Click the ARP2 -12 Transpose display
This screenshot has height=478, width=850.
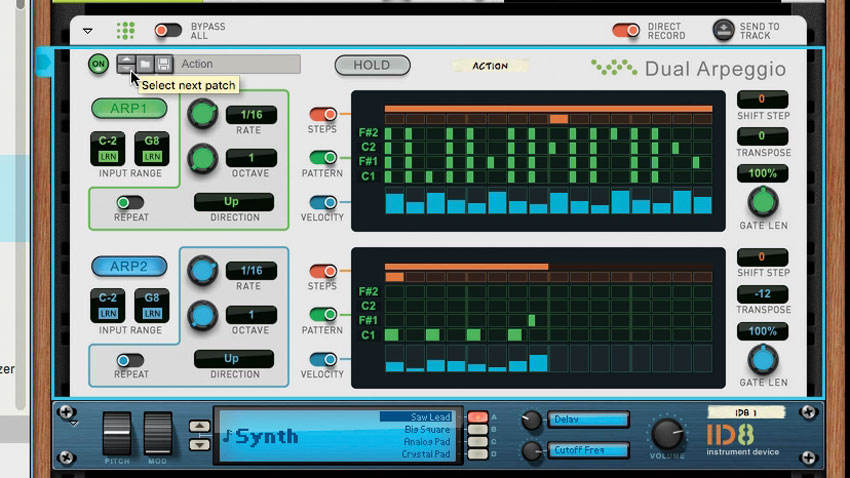[x=762, y=294]
